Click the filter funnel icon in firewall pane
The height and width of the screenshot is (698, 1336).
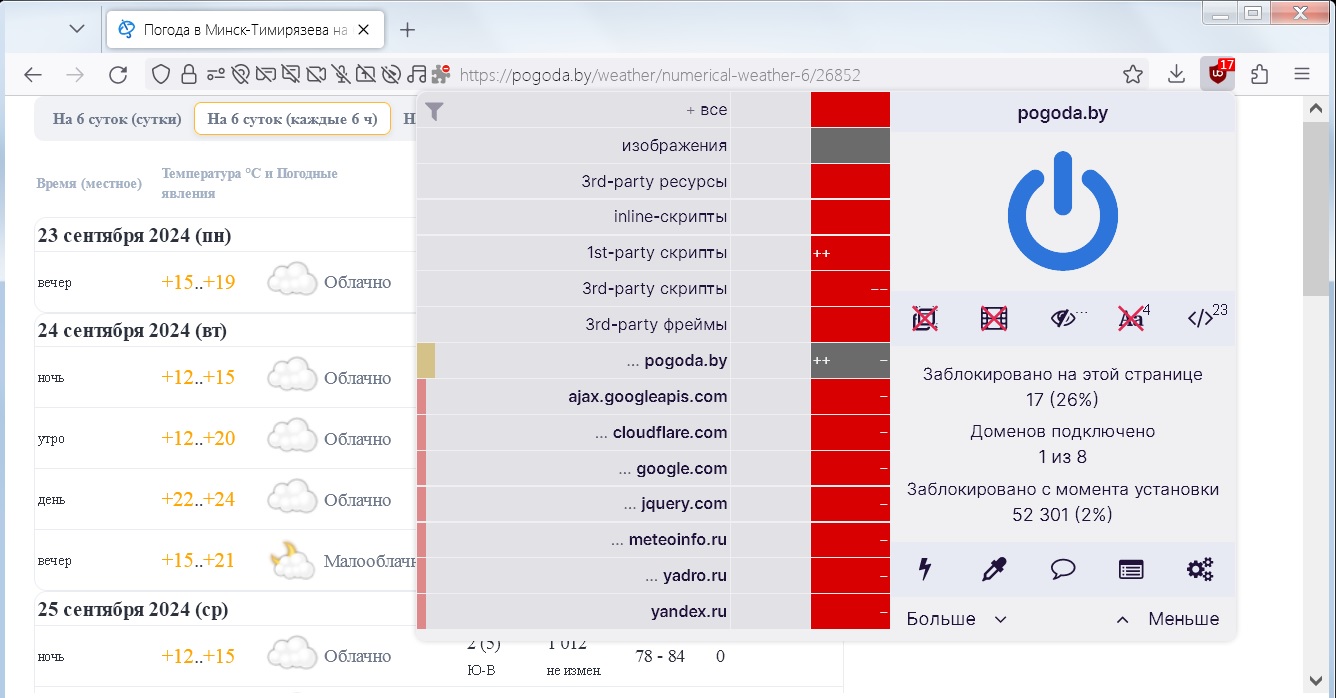[x=433, y=112]
